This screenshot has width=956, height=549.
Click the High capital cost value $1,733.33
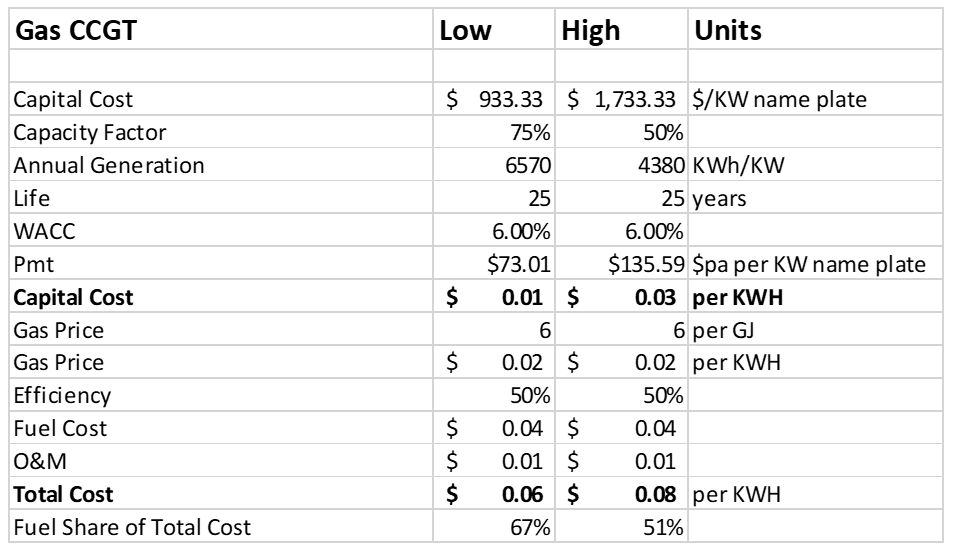(623, 101)
